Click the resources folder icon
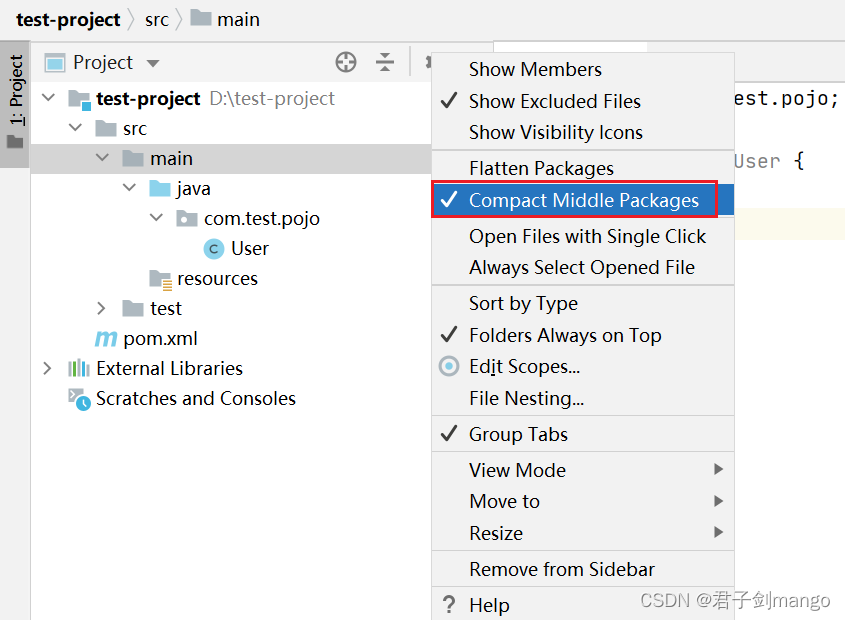 coord(160,279)
